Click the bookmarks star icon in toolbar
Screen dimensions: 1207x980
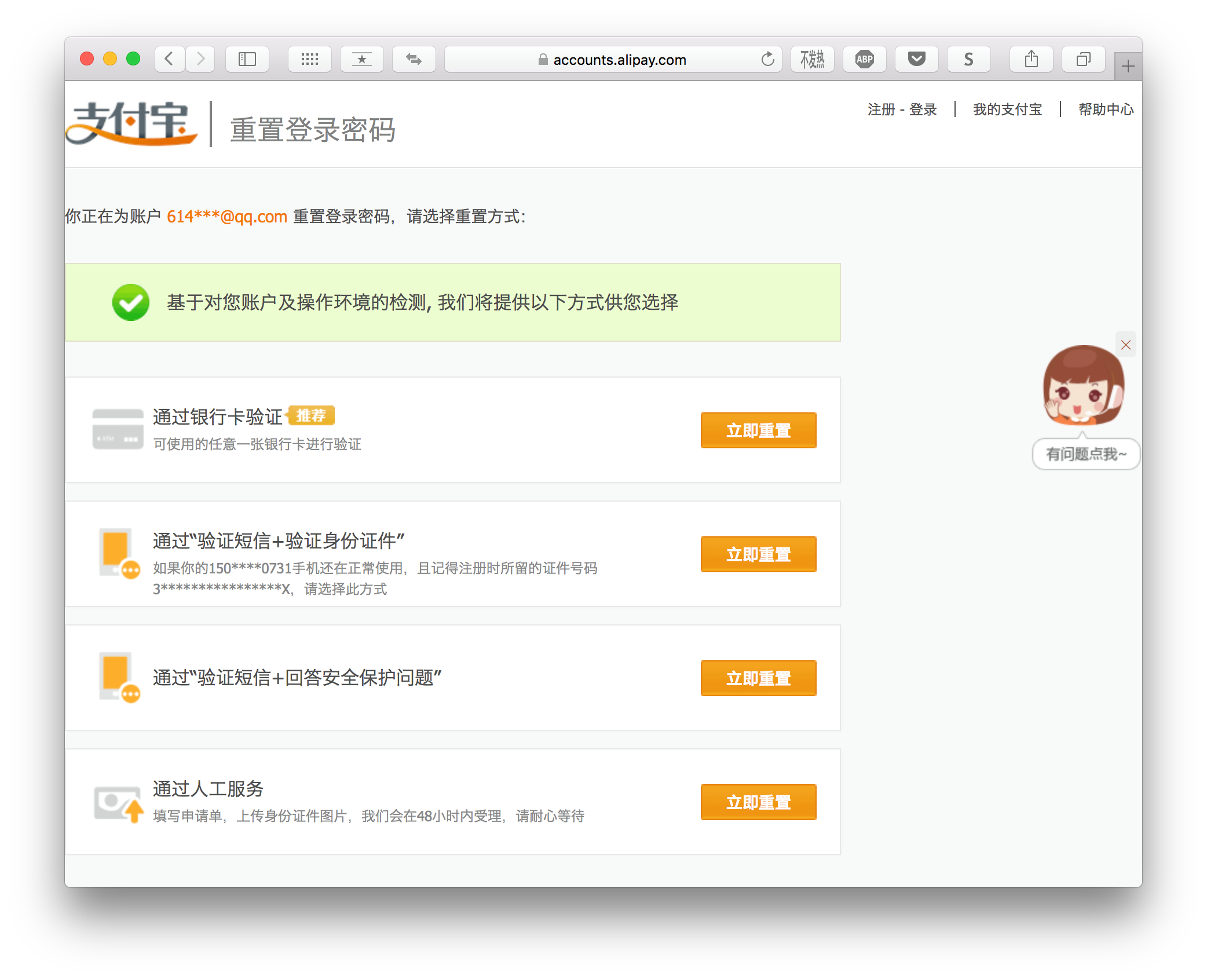[x=362, y=58]
